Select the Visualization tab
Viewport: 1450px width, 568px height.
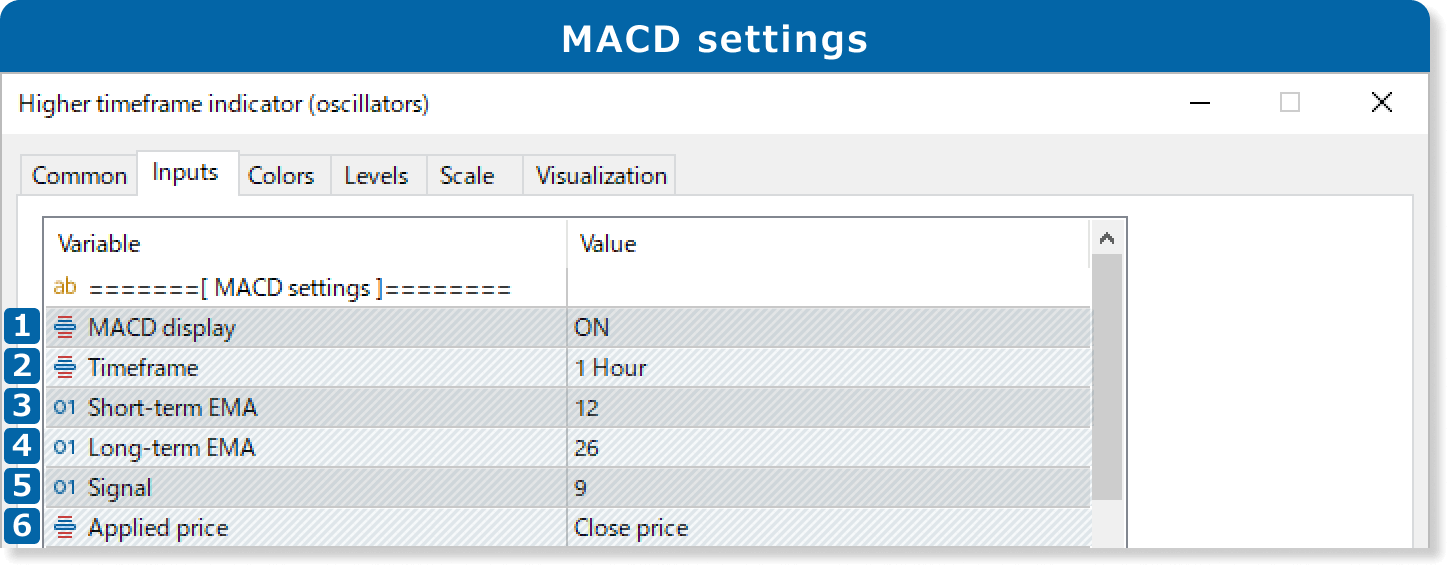tap(601, 176)
